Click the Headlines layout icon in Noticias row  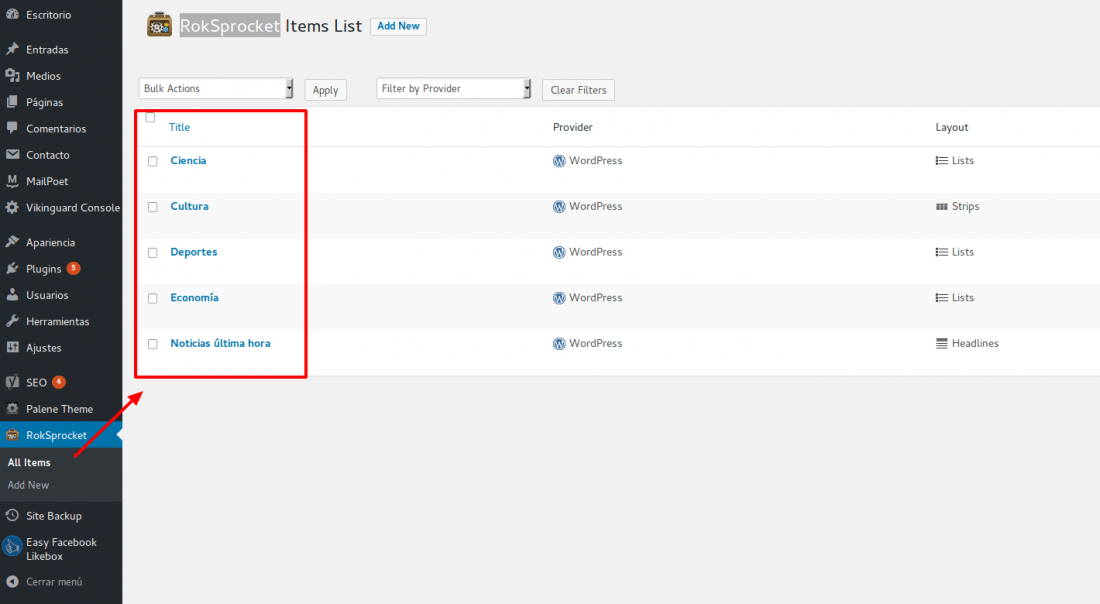[941, 343]
